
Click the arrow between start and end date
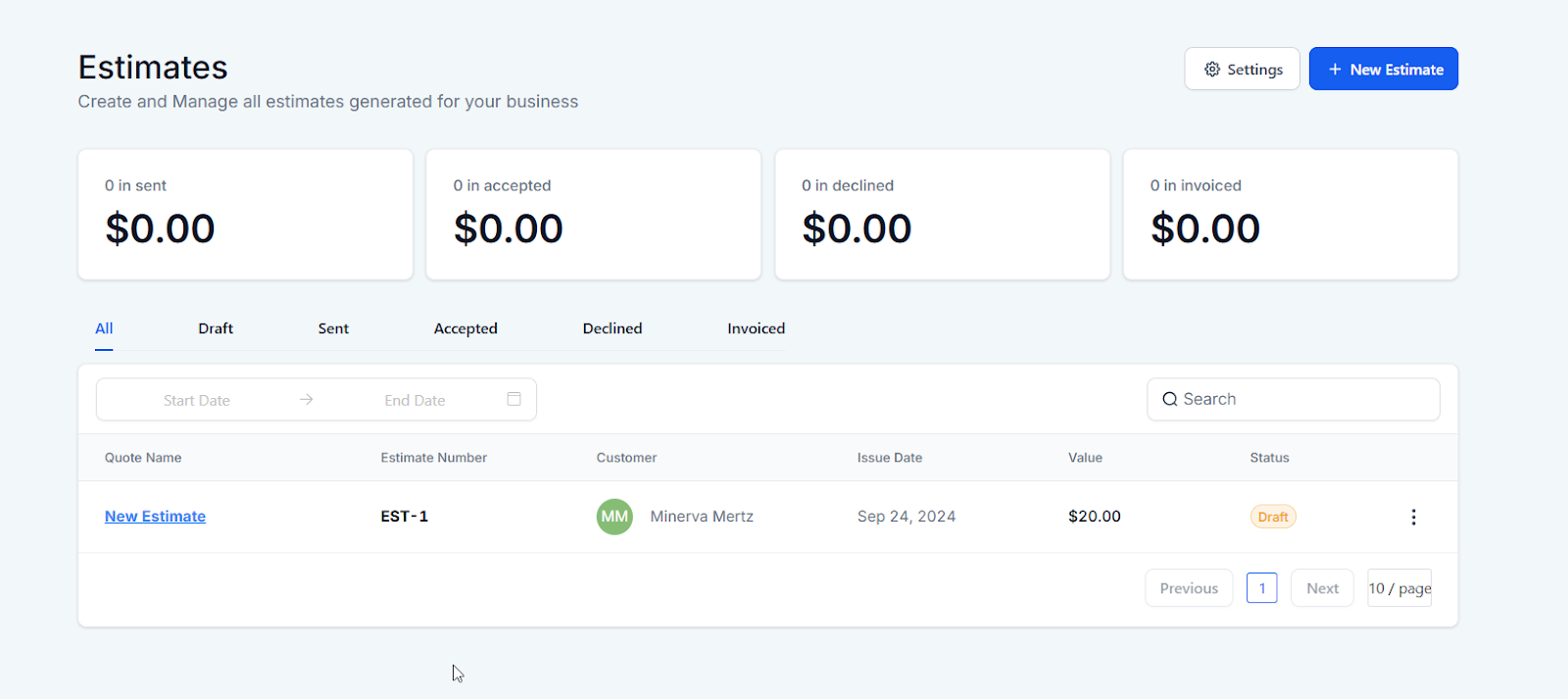(x=307, y=400)
